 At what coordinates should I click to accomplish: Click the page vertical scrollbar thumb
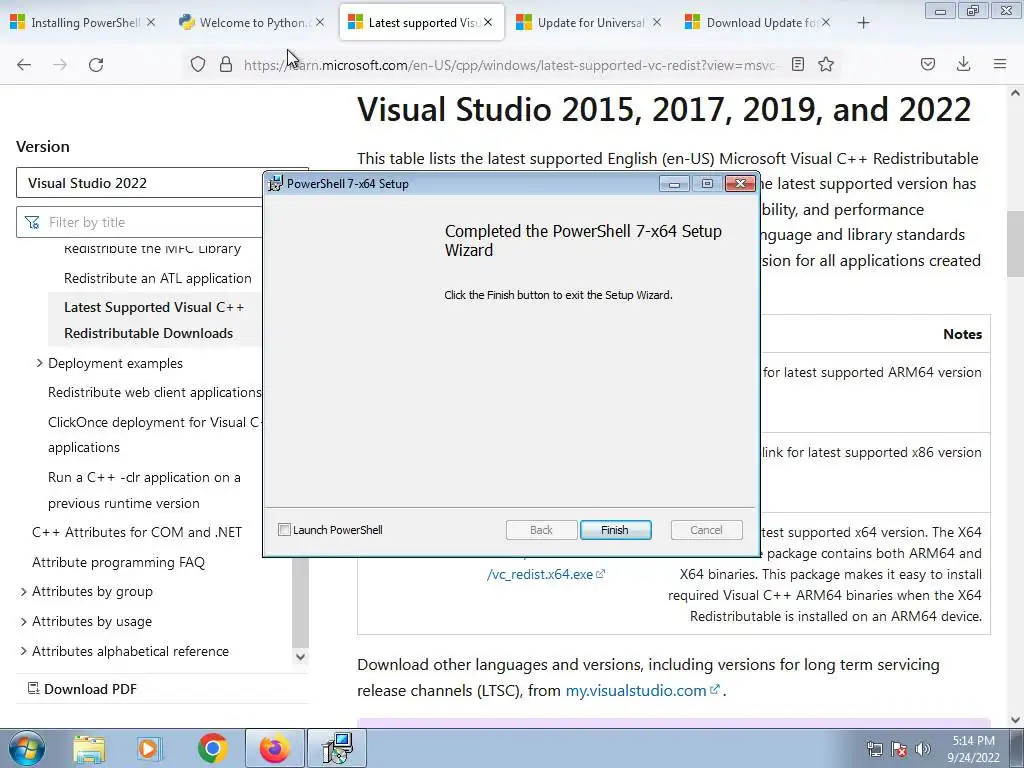pos(1015,243)
